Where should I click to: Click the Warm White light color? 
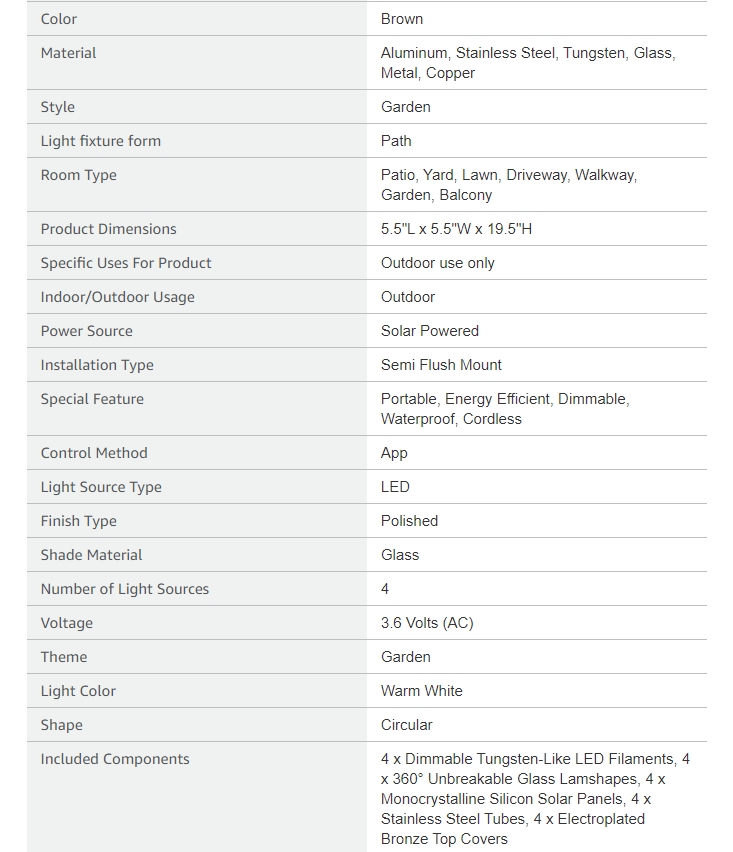pos(422,691)
